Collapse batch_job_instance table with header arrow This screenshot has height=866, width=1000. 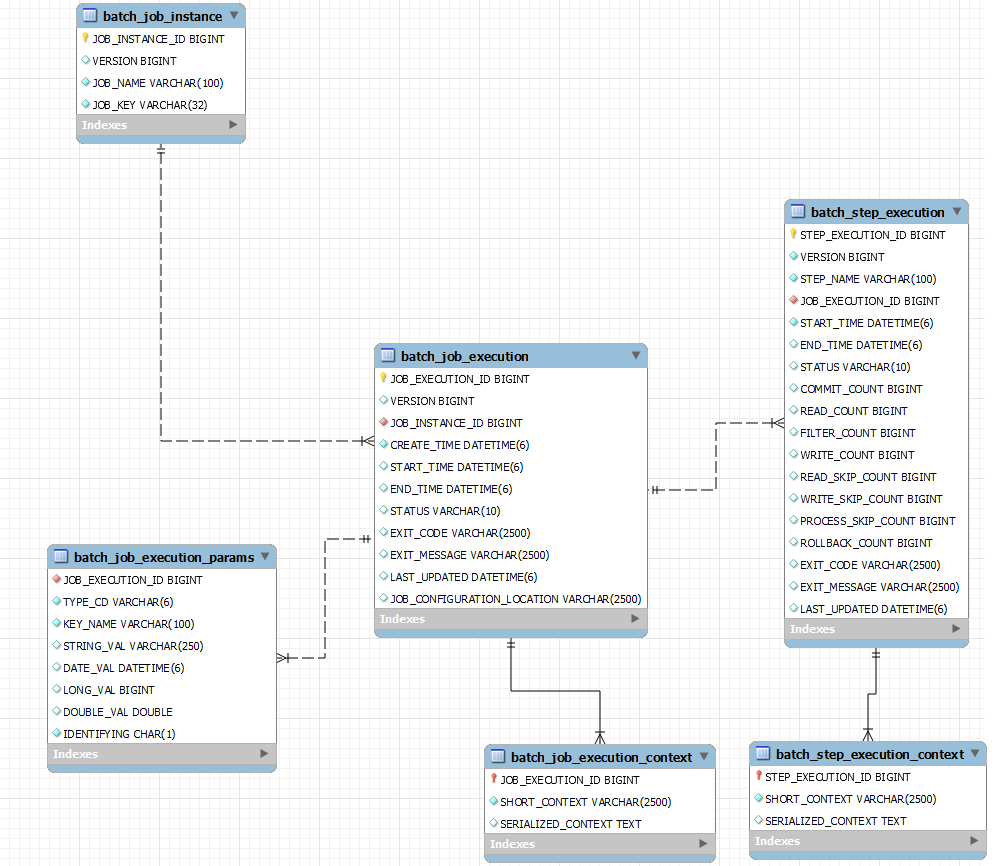(x=234, y=15)
